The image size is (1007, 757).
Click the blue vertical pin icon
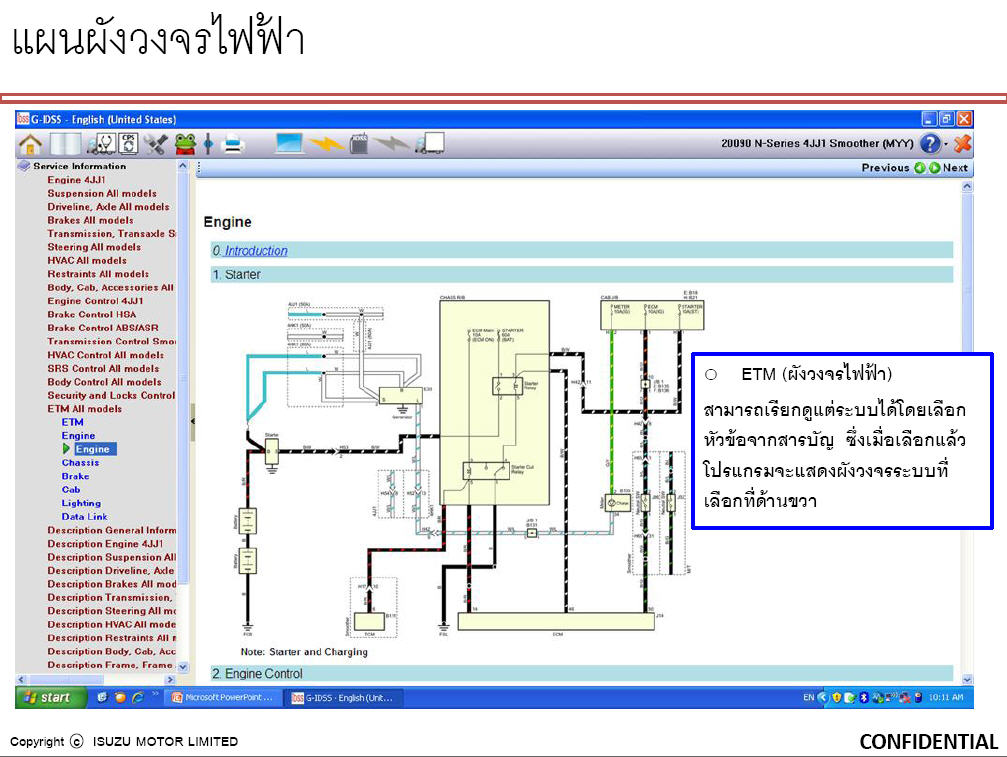(208, 144)
